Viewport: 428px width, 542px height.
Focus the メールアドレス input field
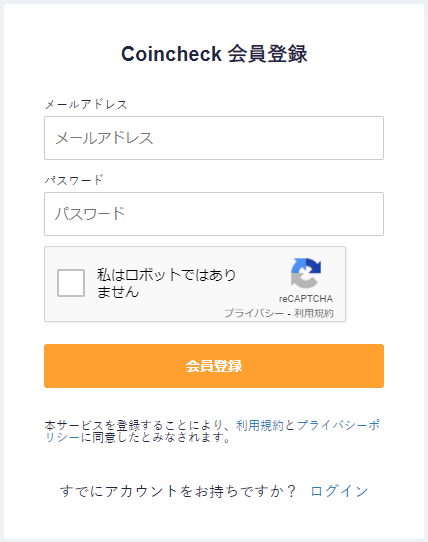(x=214, y=138)
